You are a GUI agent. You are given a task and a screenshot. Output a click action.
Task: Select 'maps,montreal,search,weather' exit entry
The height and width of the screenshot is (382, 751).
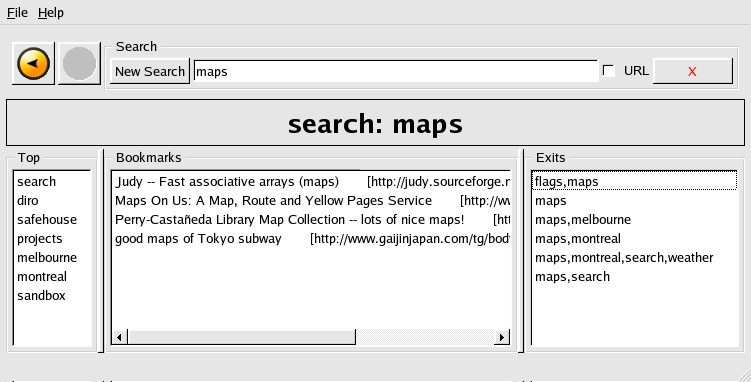pos(635,258)
